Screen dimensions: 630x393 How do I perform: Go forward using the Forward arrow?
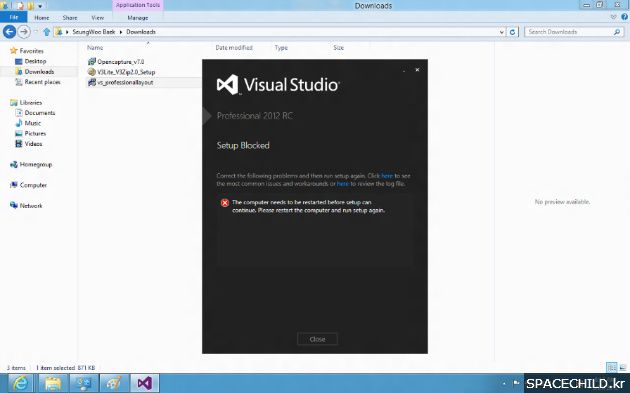[24, 31]
